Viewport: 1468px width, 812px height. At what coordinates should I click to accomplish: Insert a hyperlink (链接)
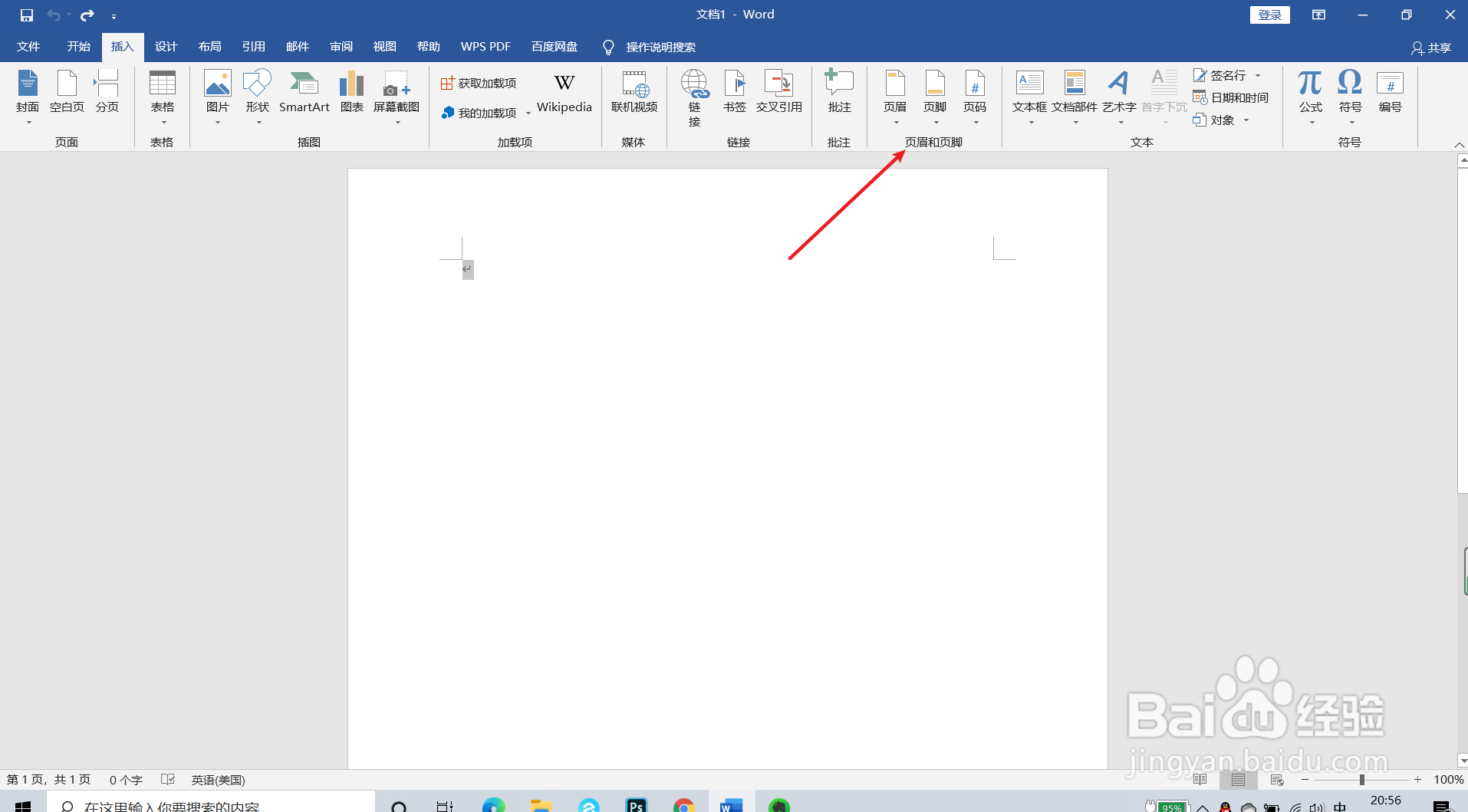click(695, 98)
